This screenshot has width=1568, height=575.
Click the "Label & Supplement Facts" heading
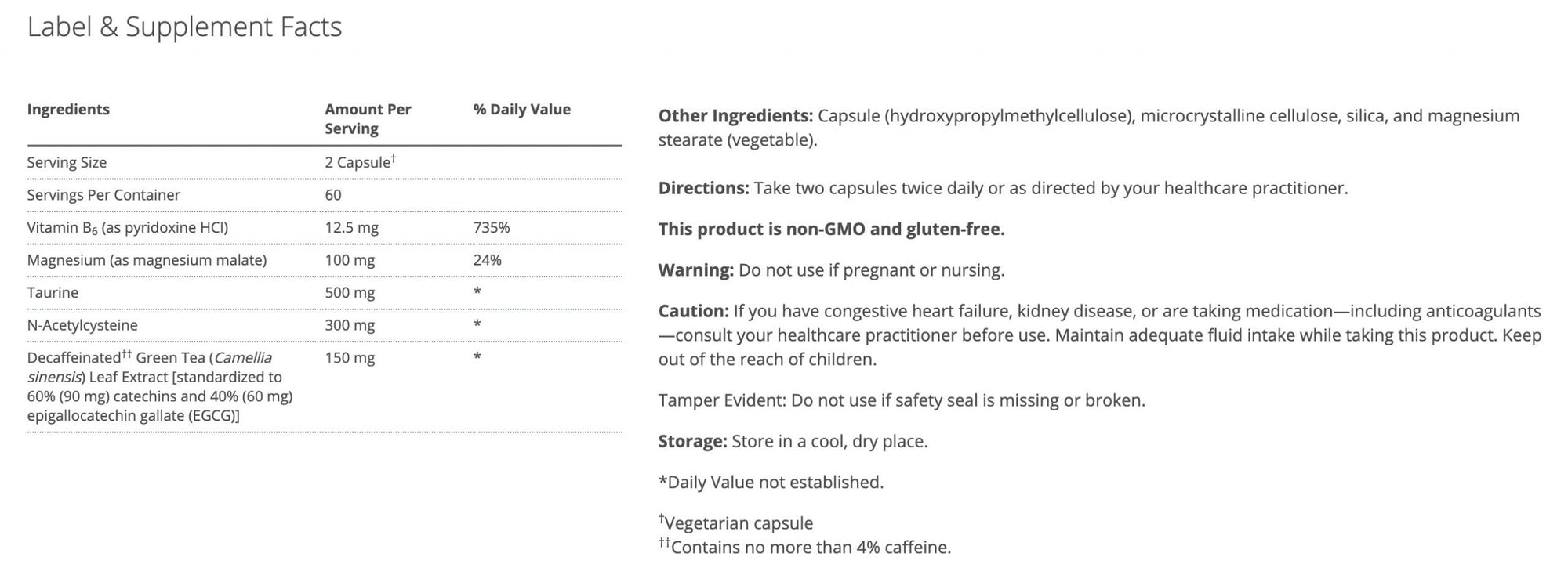coord(184,27)
